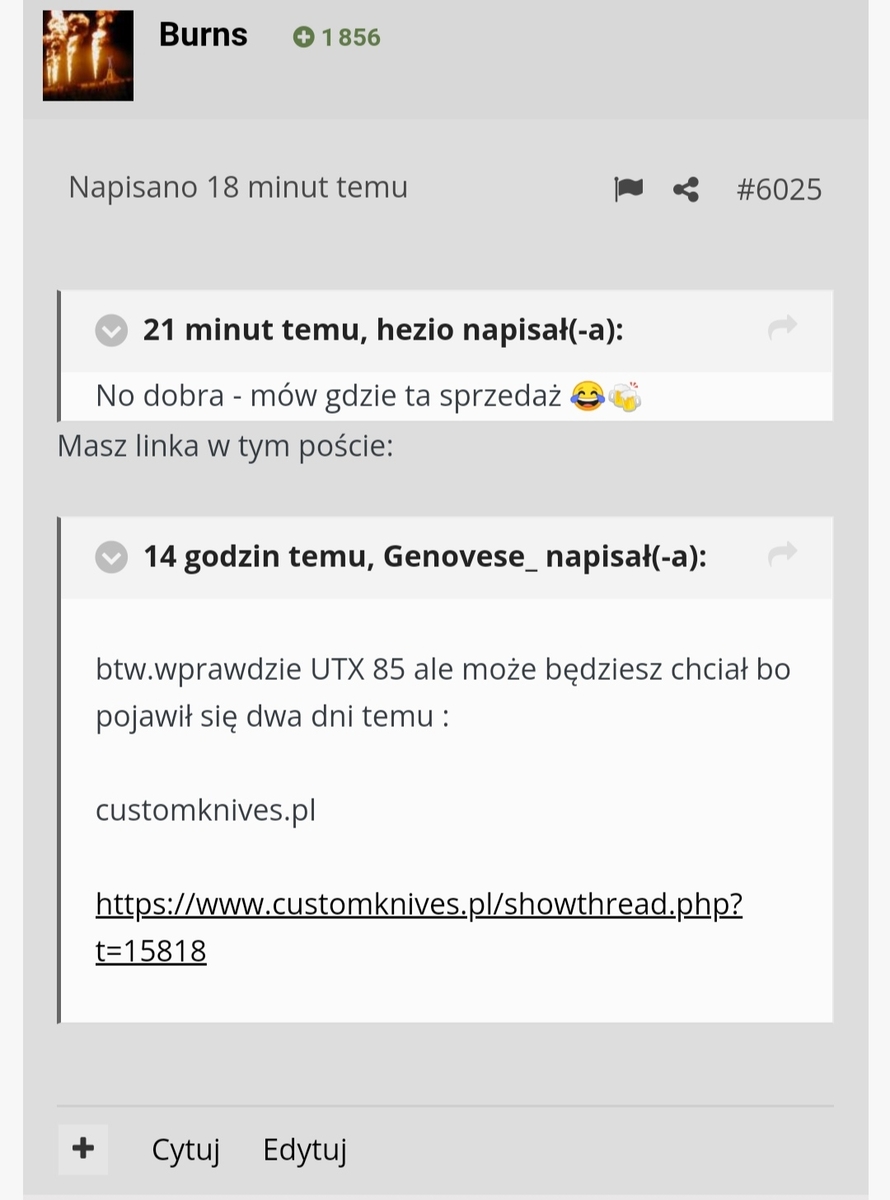The width and height of the screenshot is (890, 1200).
Task: Go to hezio's original post arrow
Action: click(x=783, y=327)
